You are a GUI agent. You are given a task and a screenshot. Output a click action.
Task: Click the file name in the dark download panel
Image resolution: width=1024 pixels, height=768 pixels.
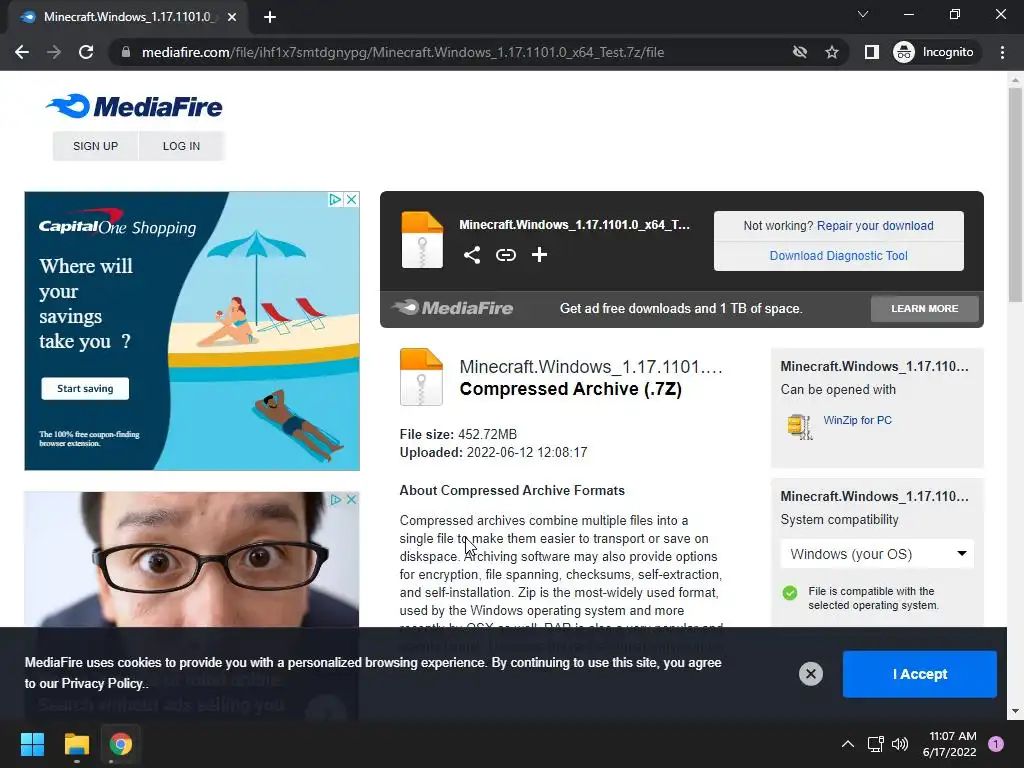(x=574, y=225)
